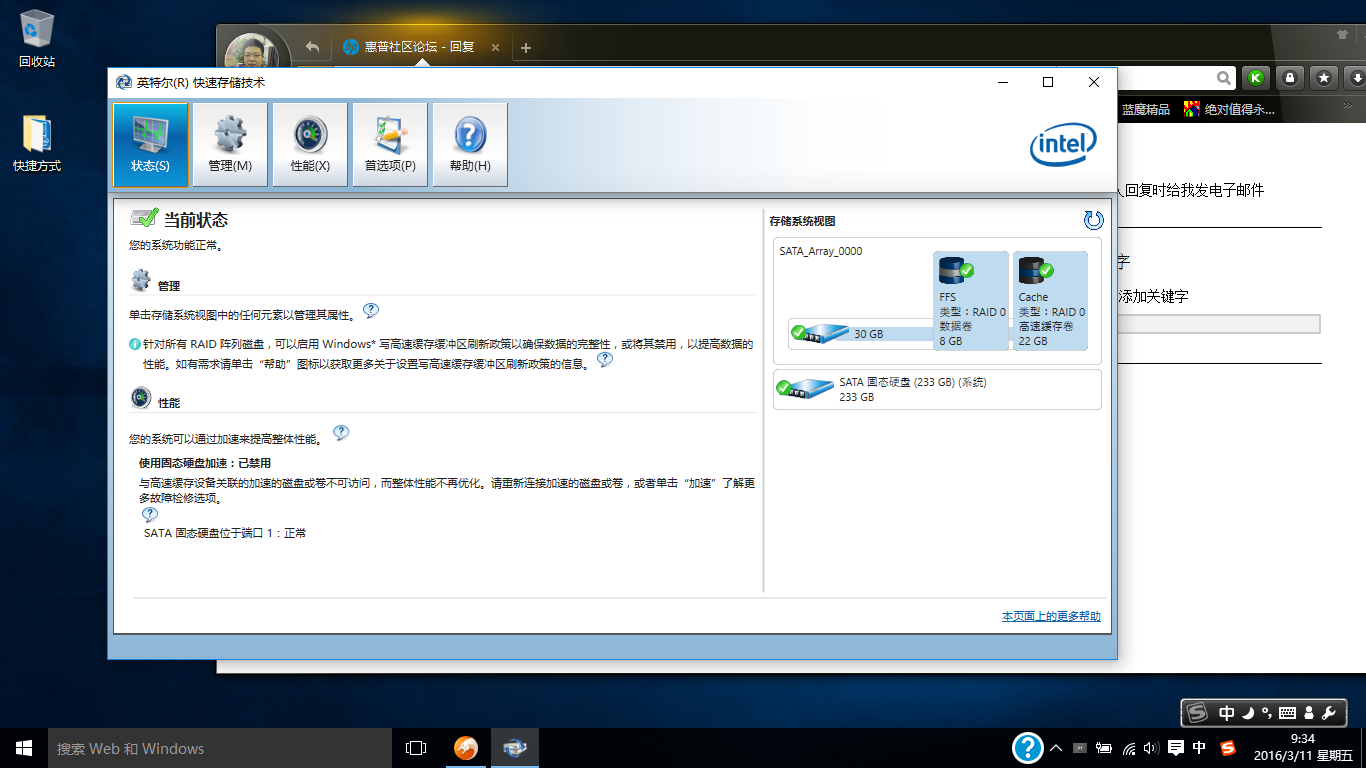Image resolution: width=1366 pixels, height=768 pixels.
Task: Click SATA_Array_0000 array label
Action: pyautogui.click(x=820, y=251)
